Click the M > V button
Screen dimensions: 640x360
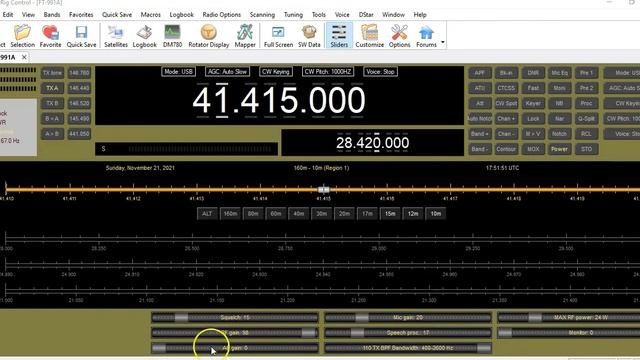[533, 134]
